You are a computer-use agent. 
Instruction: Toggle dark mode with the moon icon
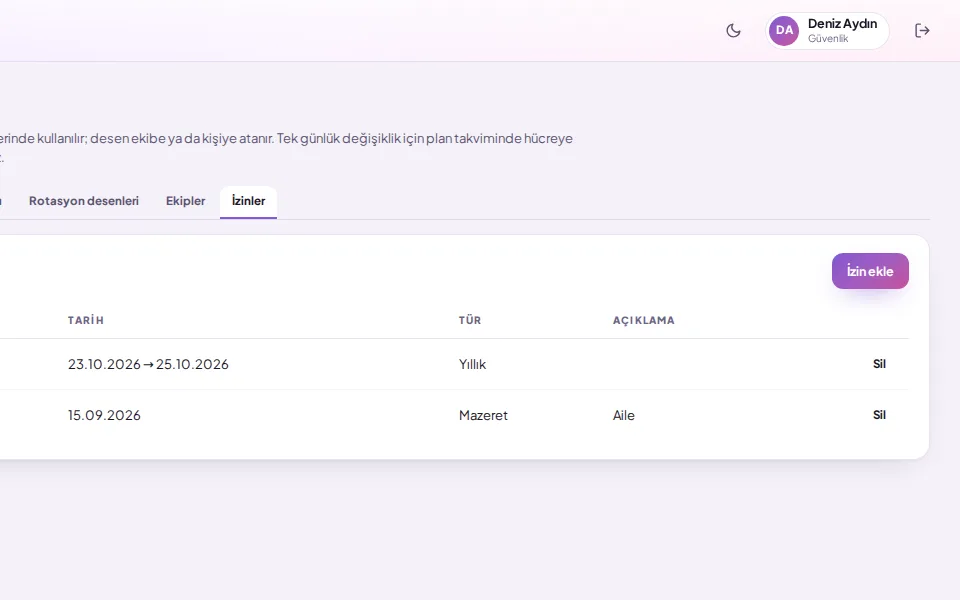[733, 31]
